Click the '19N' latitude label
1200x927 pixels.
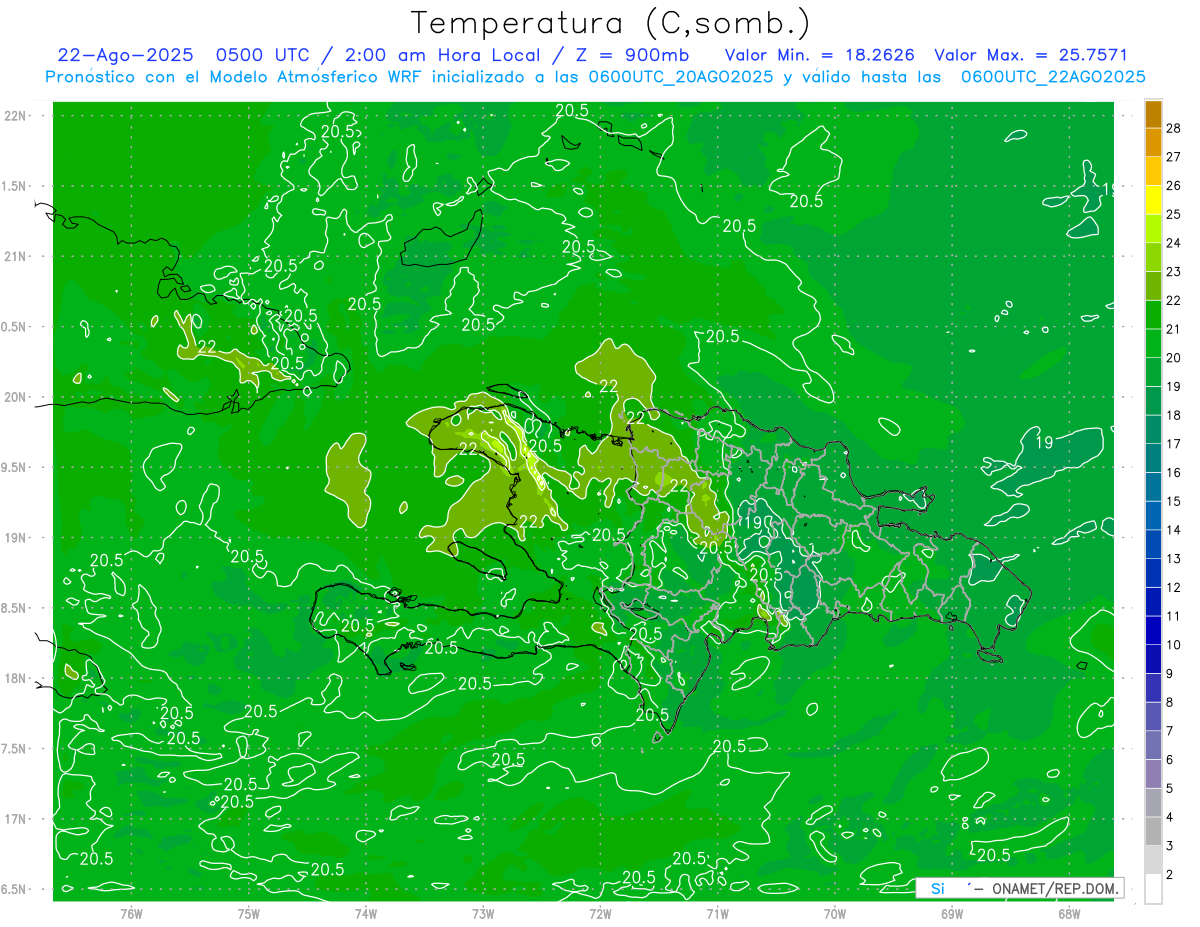[14, 538]
